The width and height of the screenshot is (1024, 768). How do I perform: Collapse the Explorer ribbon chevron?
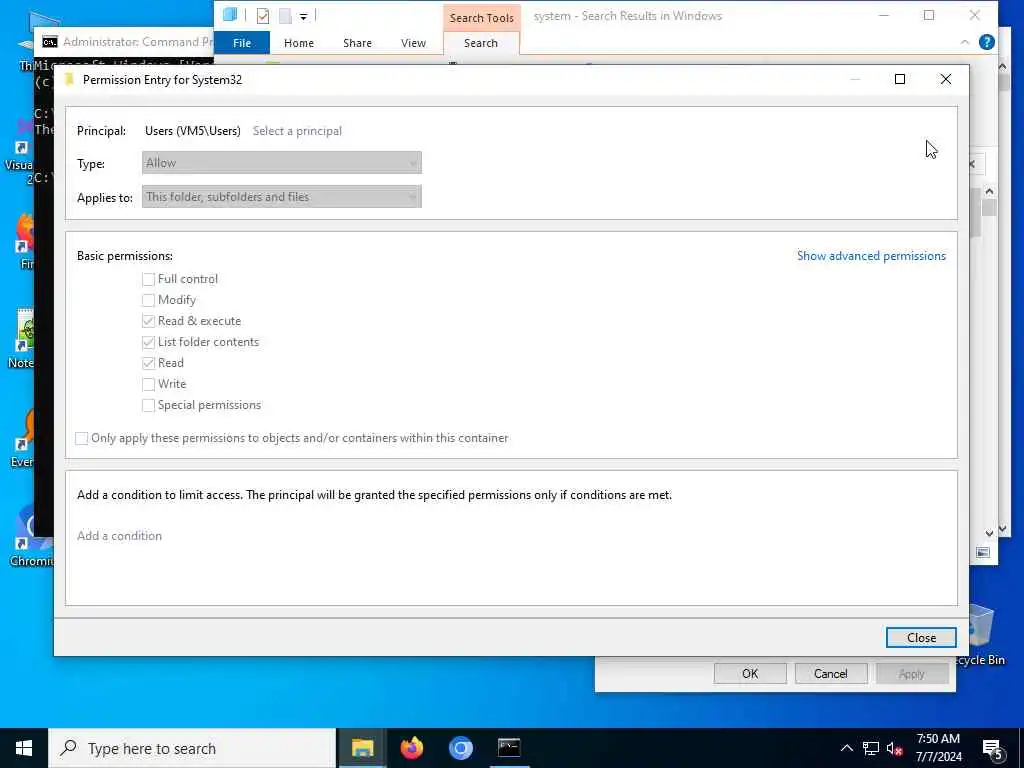[965, 42]
